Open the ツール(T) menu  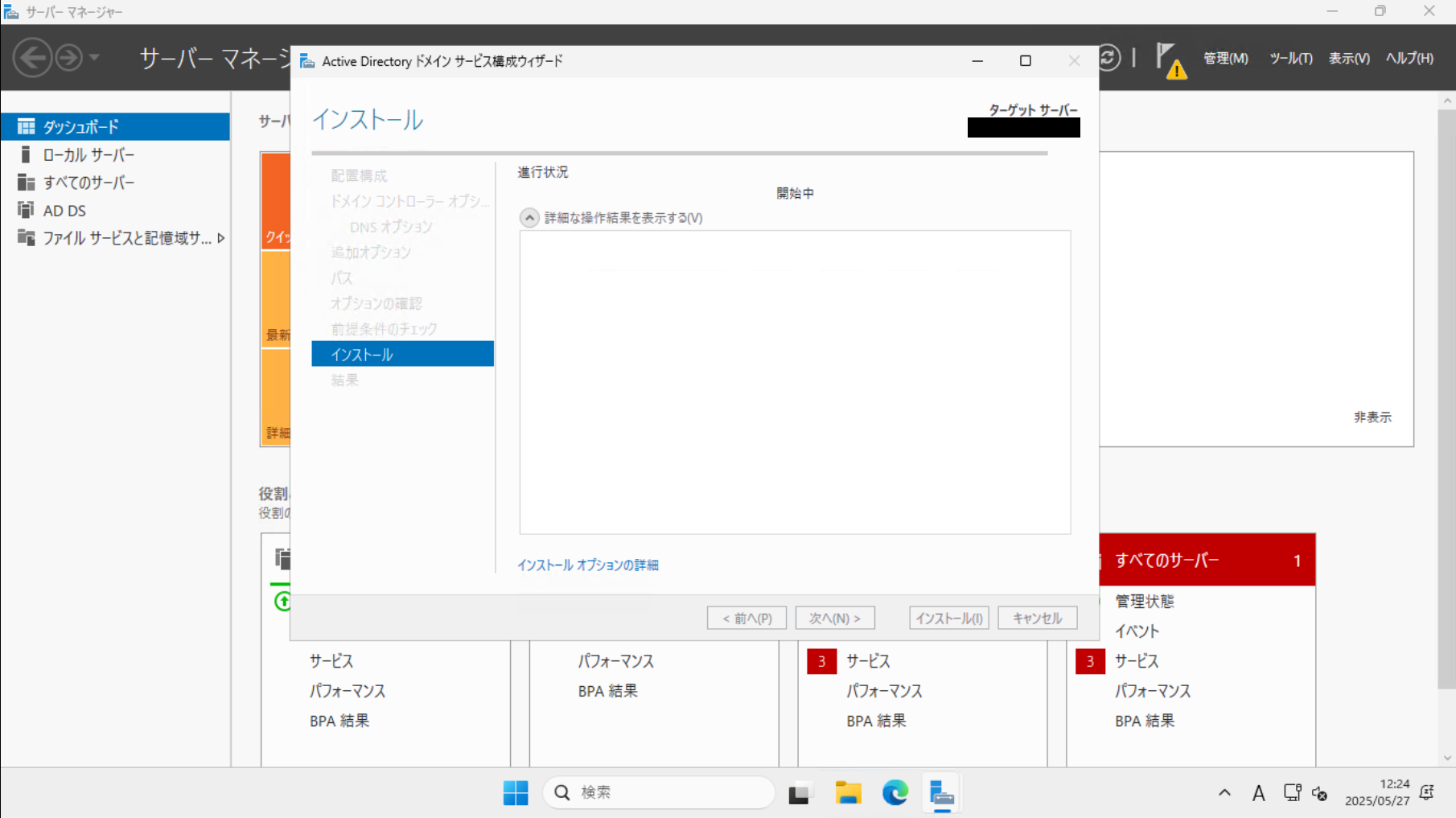pyautogui.click(x=1290, y=58)
